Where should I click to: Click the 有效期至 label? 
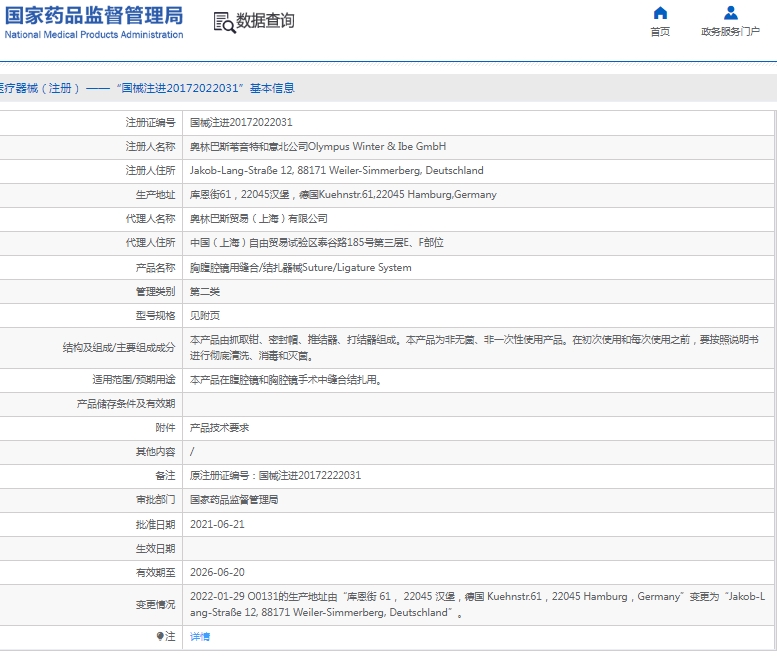point(155,572)
